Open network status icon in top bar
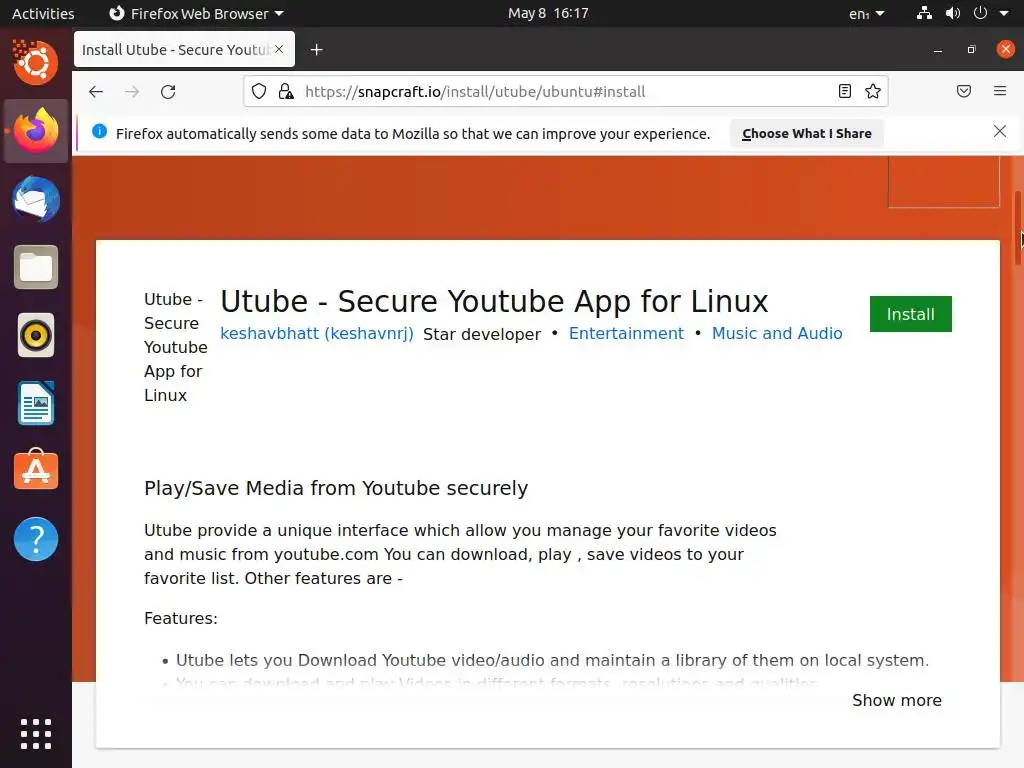 pos(923,13)
